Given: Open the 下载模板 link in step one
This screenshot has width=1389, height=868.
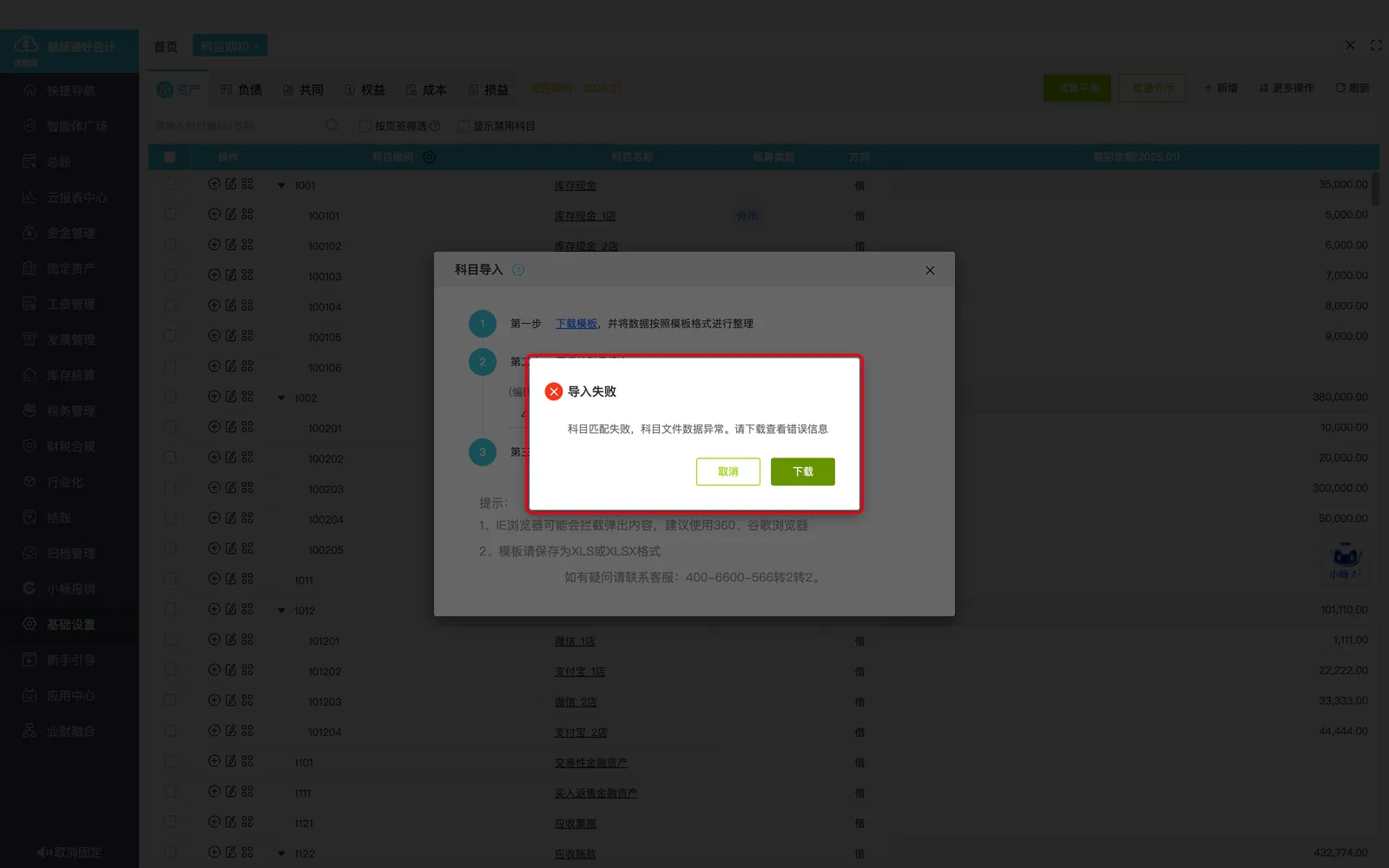Looking at the screenshot, I should [x=576, y=323].
